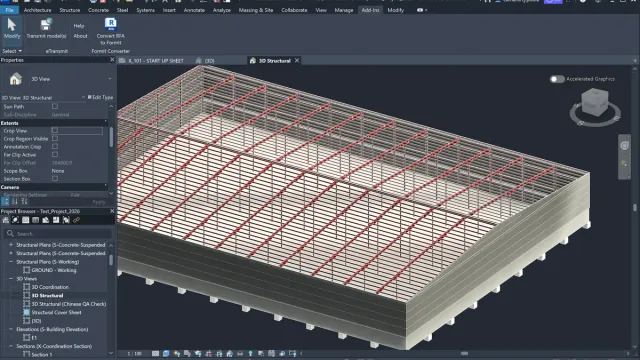
Task: Click the Apply button in Properties
Action: point(99,202)
